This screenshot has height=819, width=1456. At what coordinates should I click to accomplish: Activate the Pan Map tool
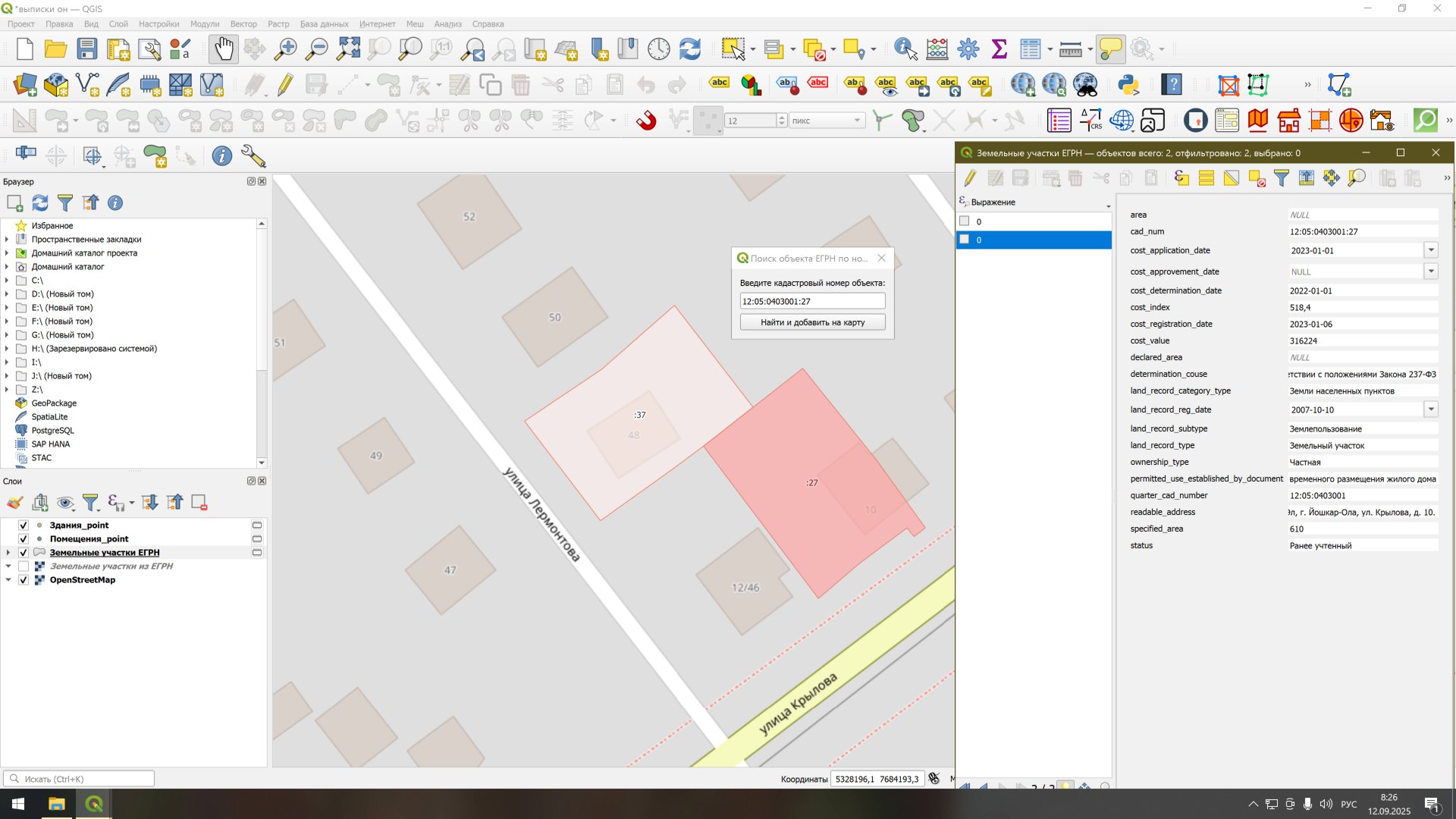coord(224,49)
